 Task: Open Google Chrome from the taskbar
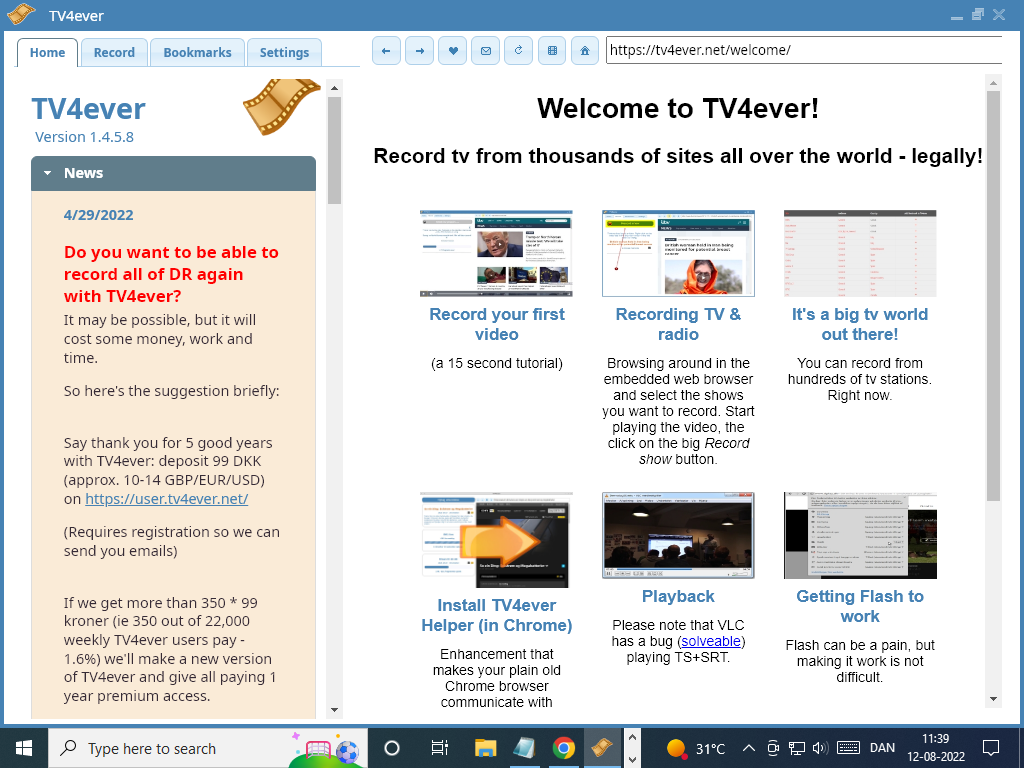564,748
